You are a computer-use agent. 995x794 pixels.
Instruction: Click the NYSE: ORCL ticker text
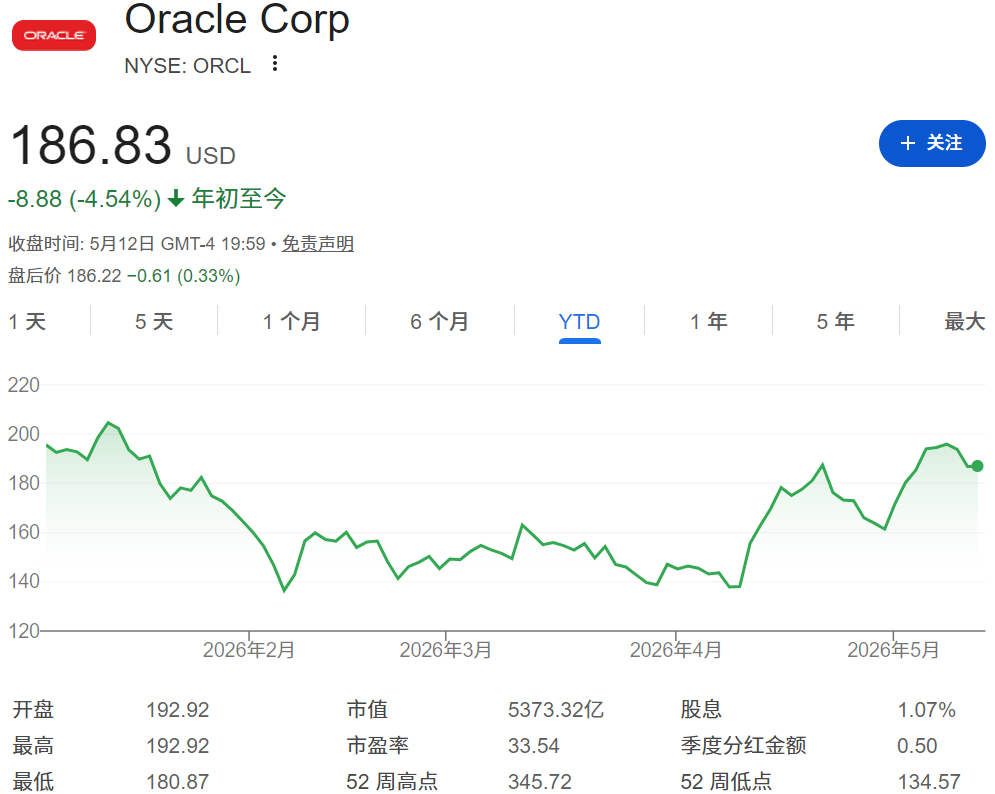[x=187, y=66]
